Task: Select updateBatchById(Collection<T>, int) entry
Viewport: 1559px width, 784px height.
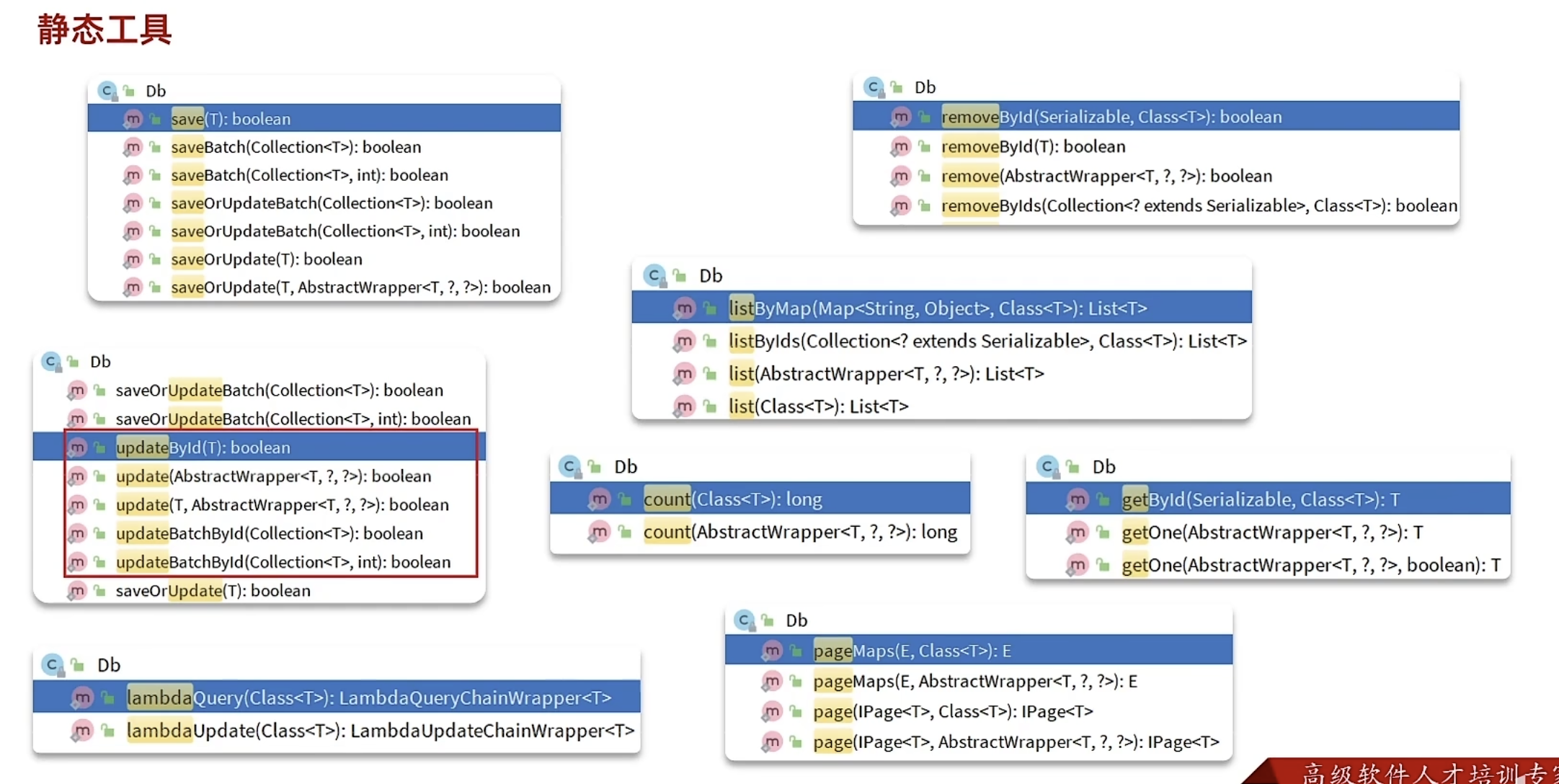Action: tap(283, 562)
